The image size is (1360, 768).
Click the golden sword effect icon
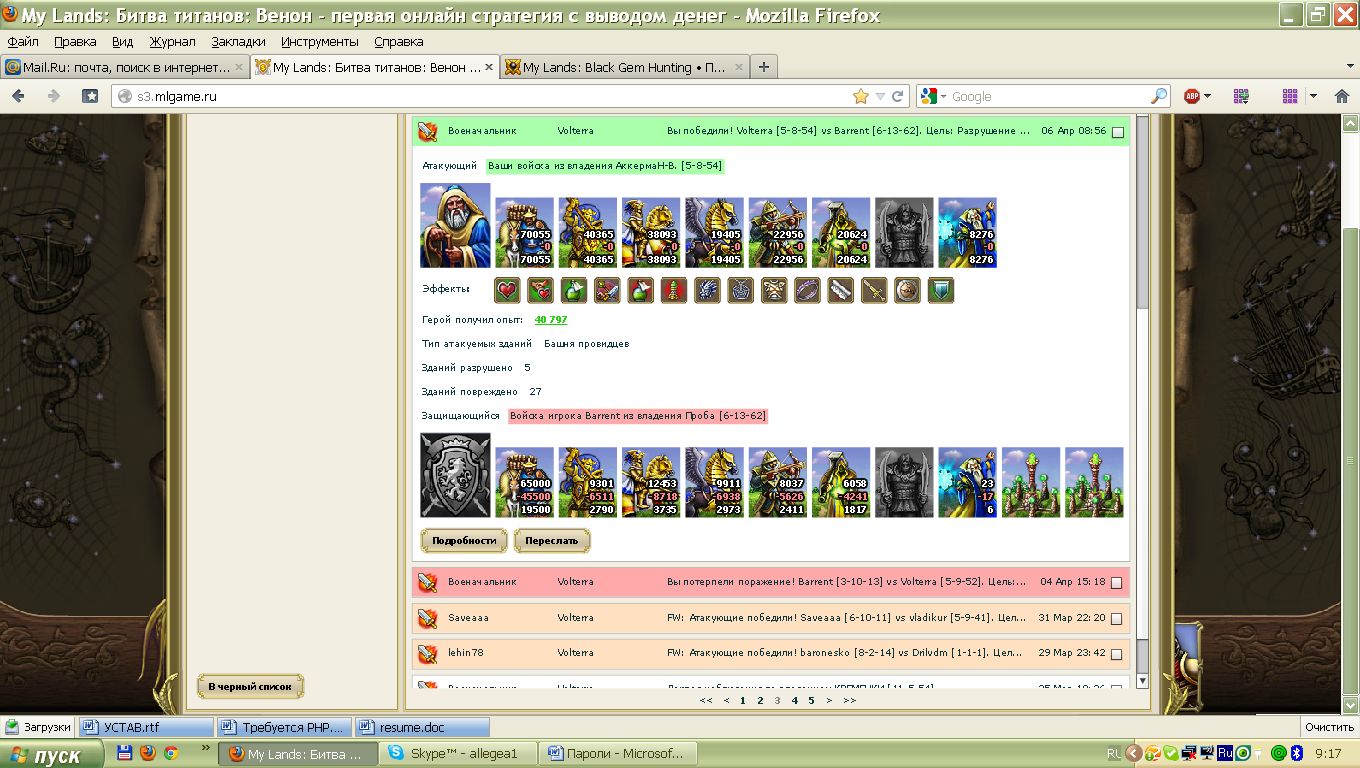coord(874,291)
